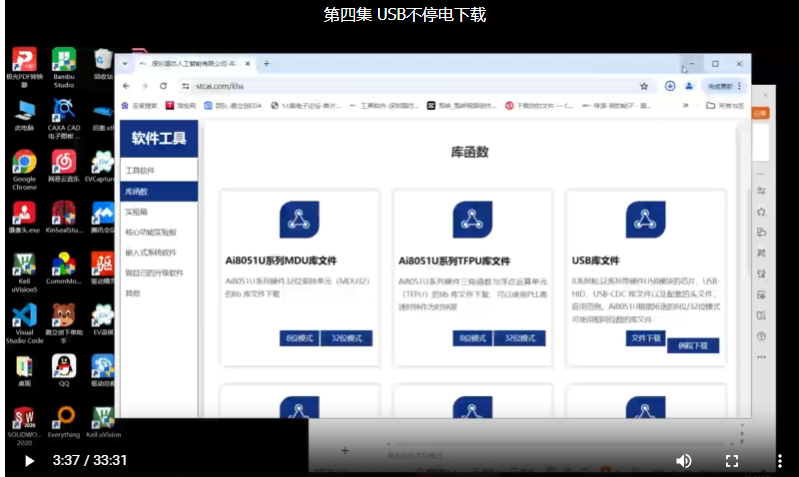
Task: Launch Google Chrome from the desktop
Action: (24, 170)
